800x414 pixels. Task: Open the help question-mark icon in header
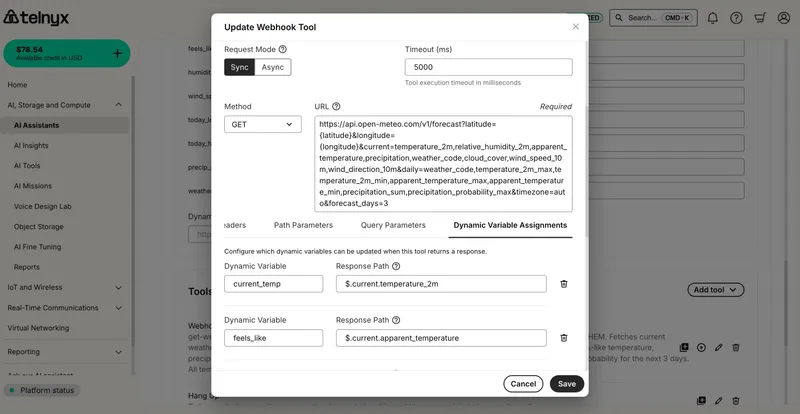(x=736, y=18)
